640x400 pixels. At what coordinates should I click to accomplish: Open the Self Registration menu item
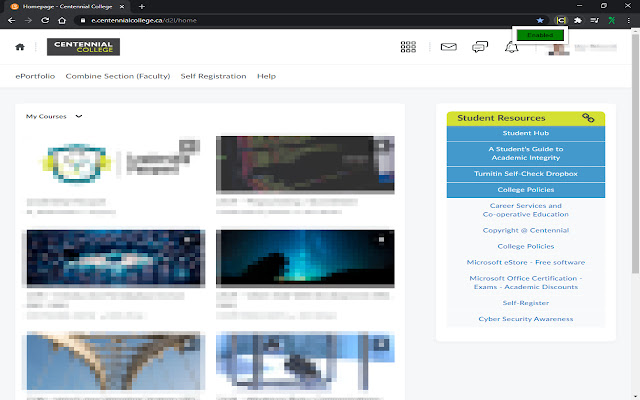[x=213, y=76]
